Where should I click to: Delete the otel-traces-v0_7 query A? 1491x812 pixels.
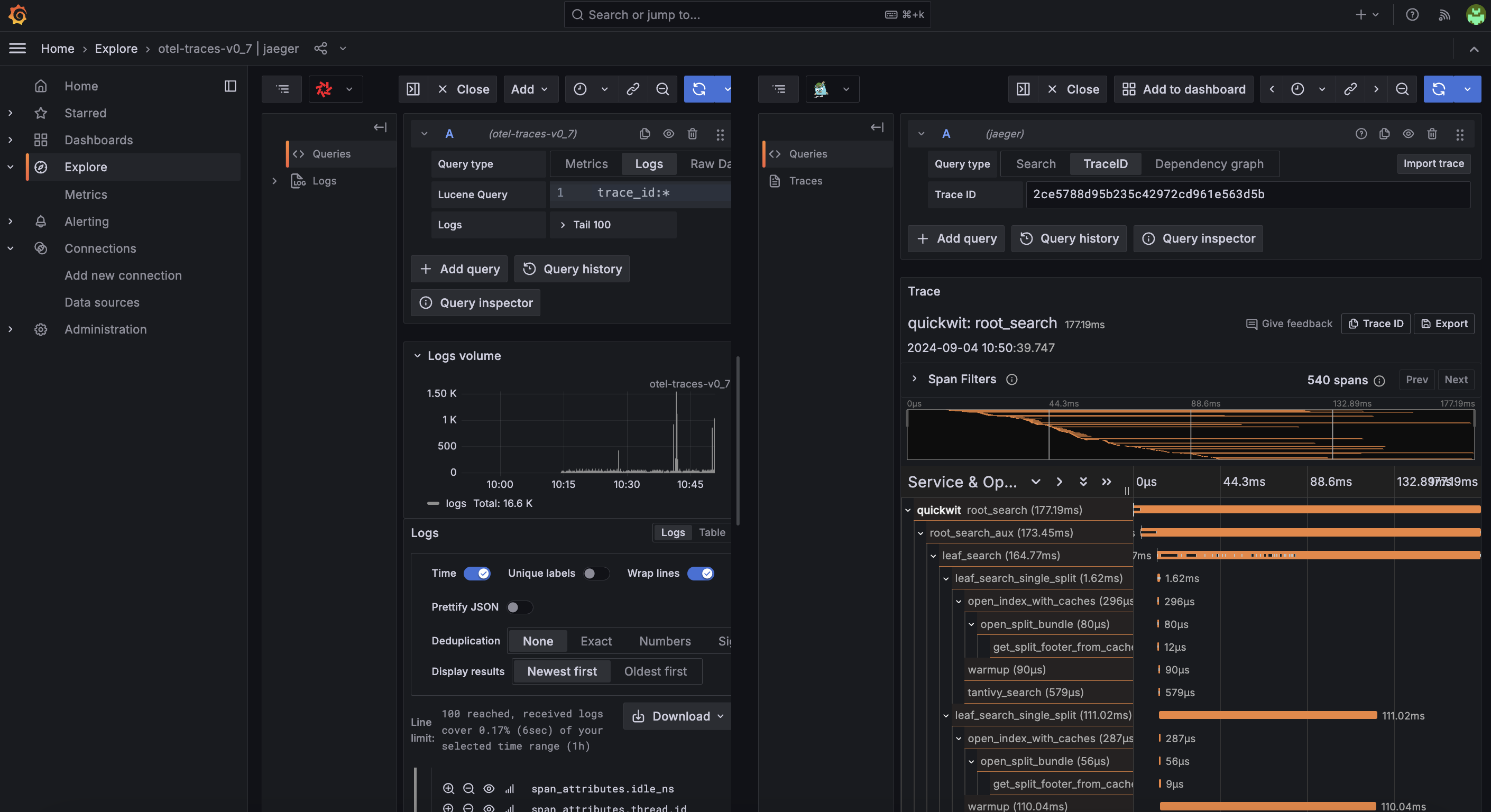pos(692,134)
